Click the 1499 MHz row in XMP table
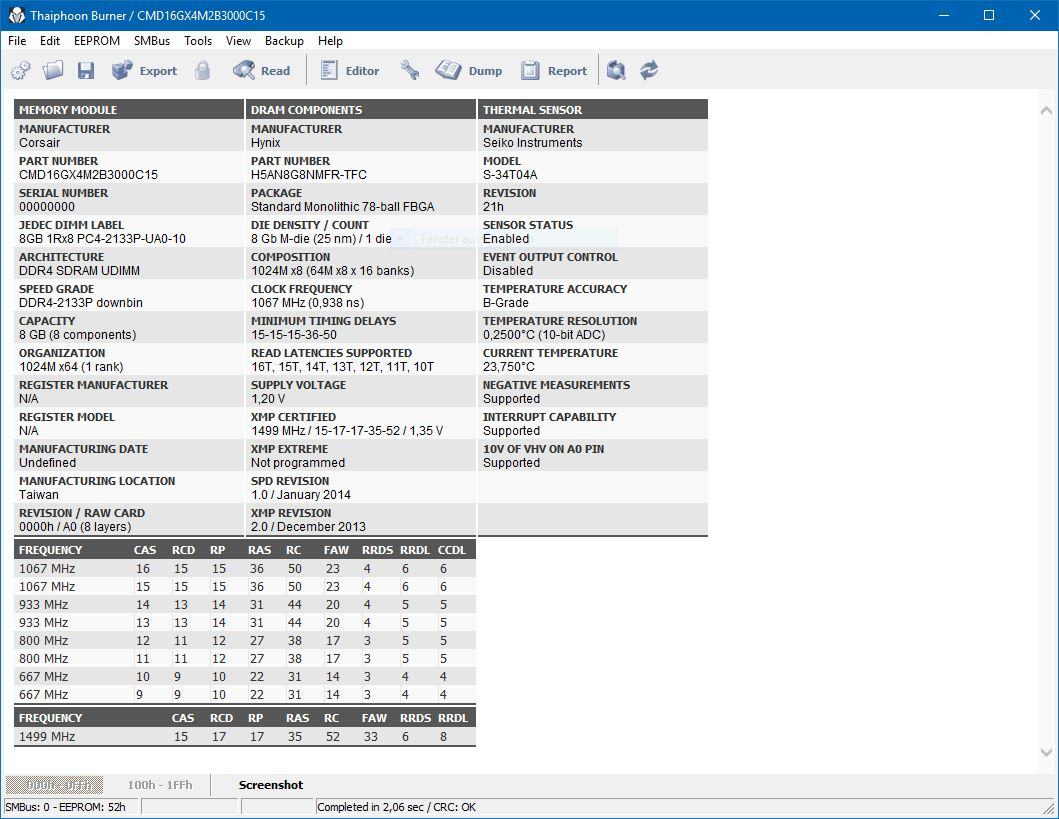 pos(244,737)
